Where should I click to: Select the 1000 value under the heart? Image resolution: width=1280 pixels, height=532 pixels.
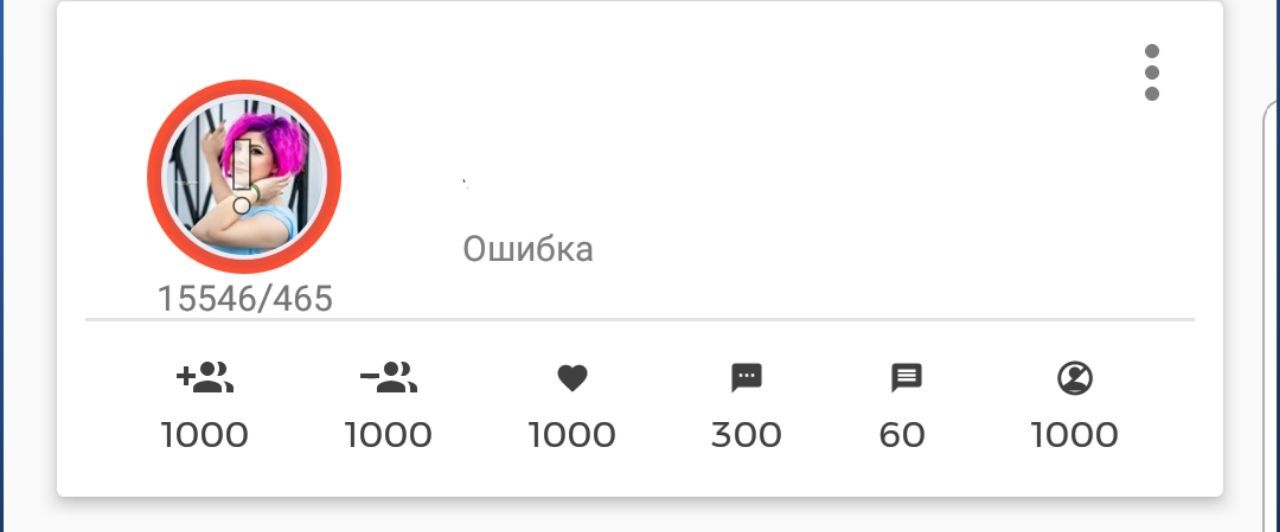pyautogui.click(x=572, y=435)
